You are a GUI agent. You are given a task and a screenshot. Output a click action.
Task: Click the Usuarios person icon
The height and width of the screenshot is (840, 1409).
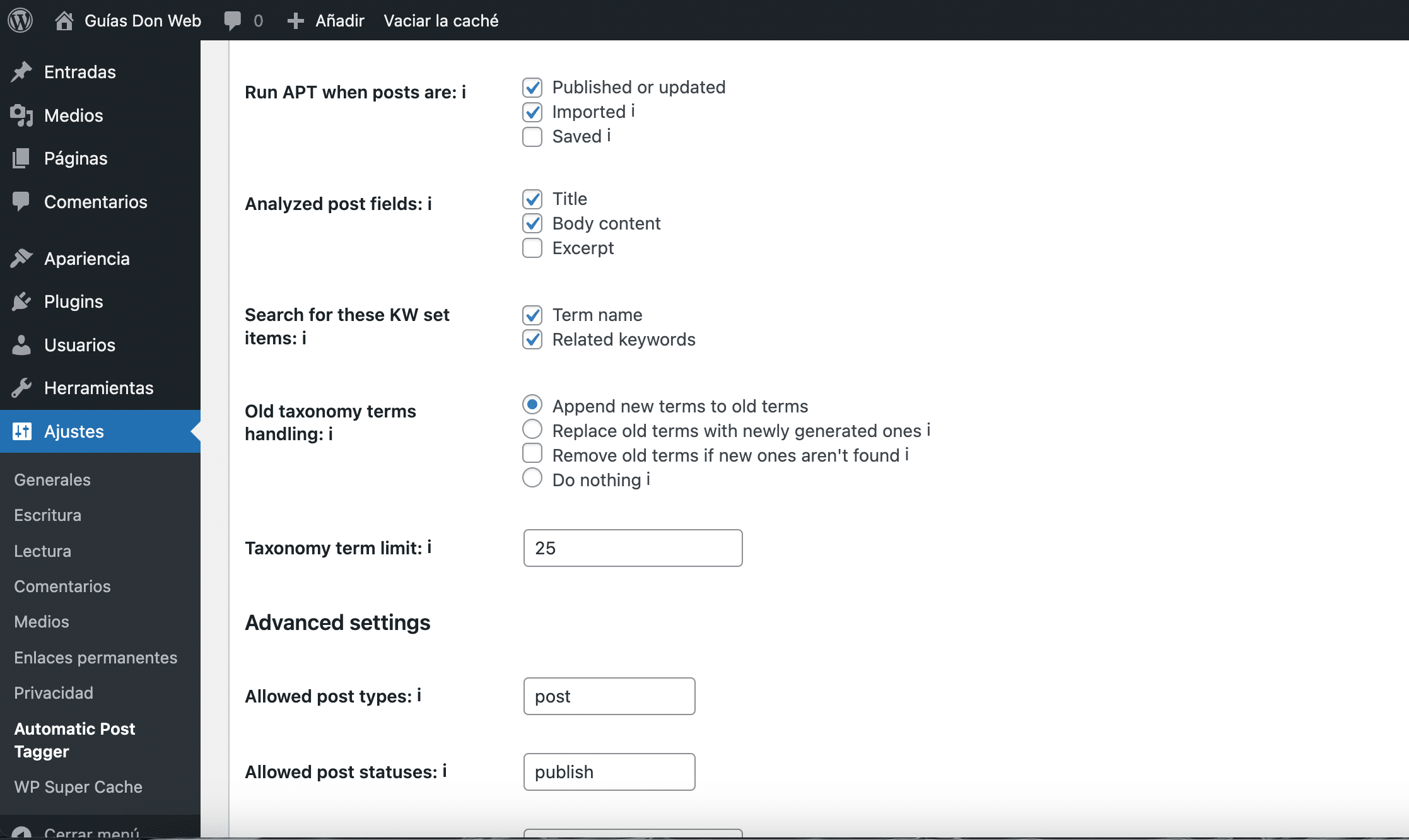click(21, 345)
